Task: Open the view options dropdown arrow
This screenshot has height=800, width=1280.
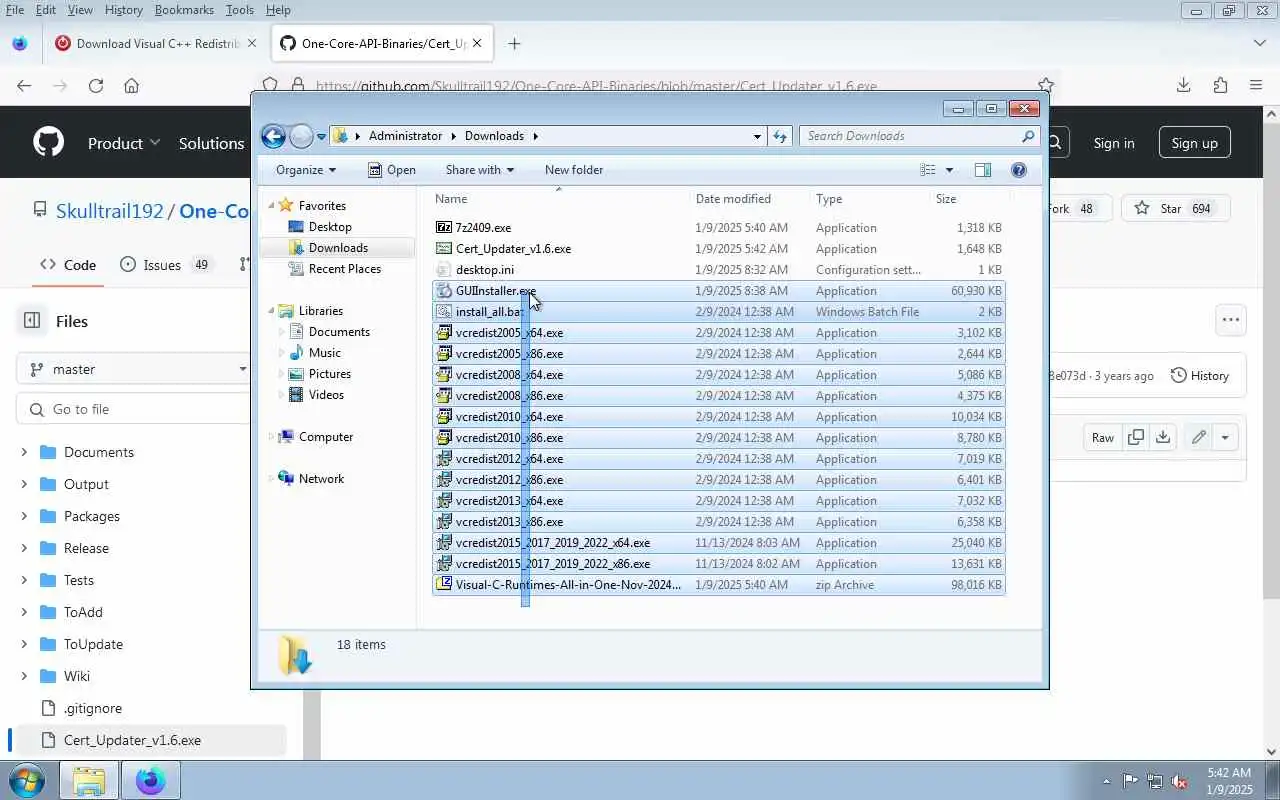Action: [x=949, y=170]
